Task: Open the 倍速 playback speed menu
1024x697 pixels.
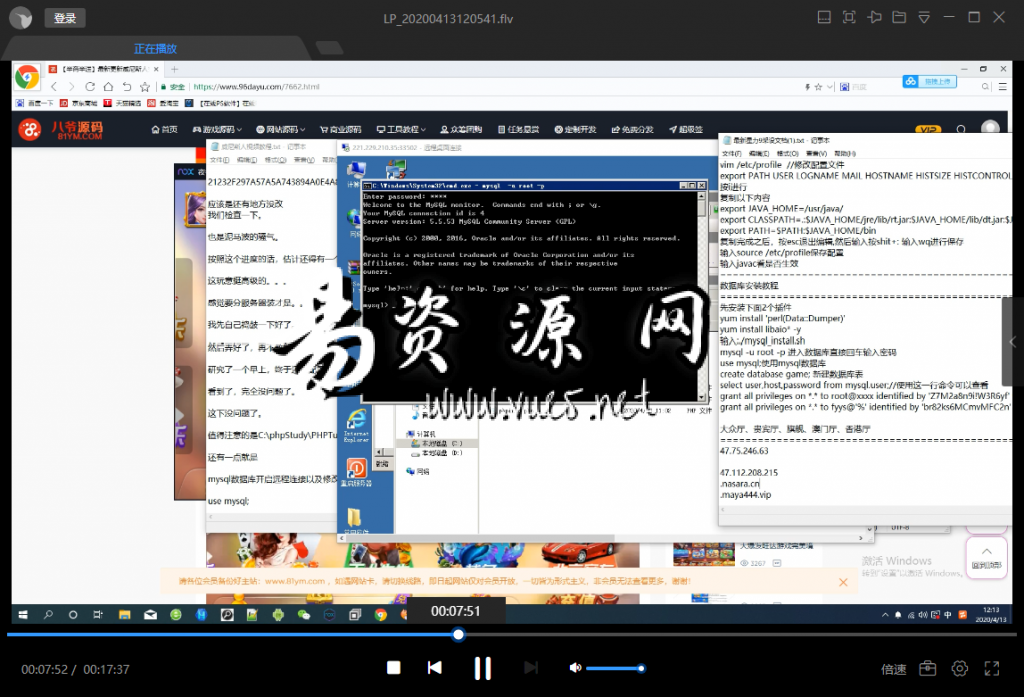Action: [893, 669]
